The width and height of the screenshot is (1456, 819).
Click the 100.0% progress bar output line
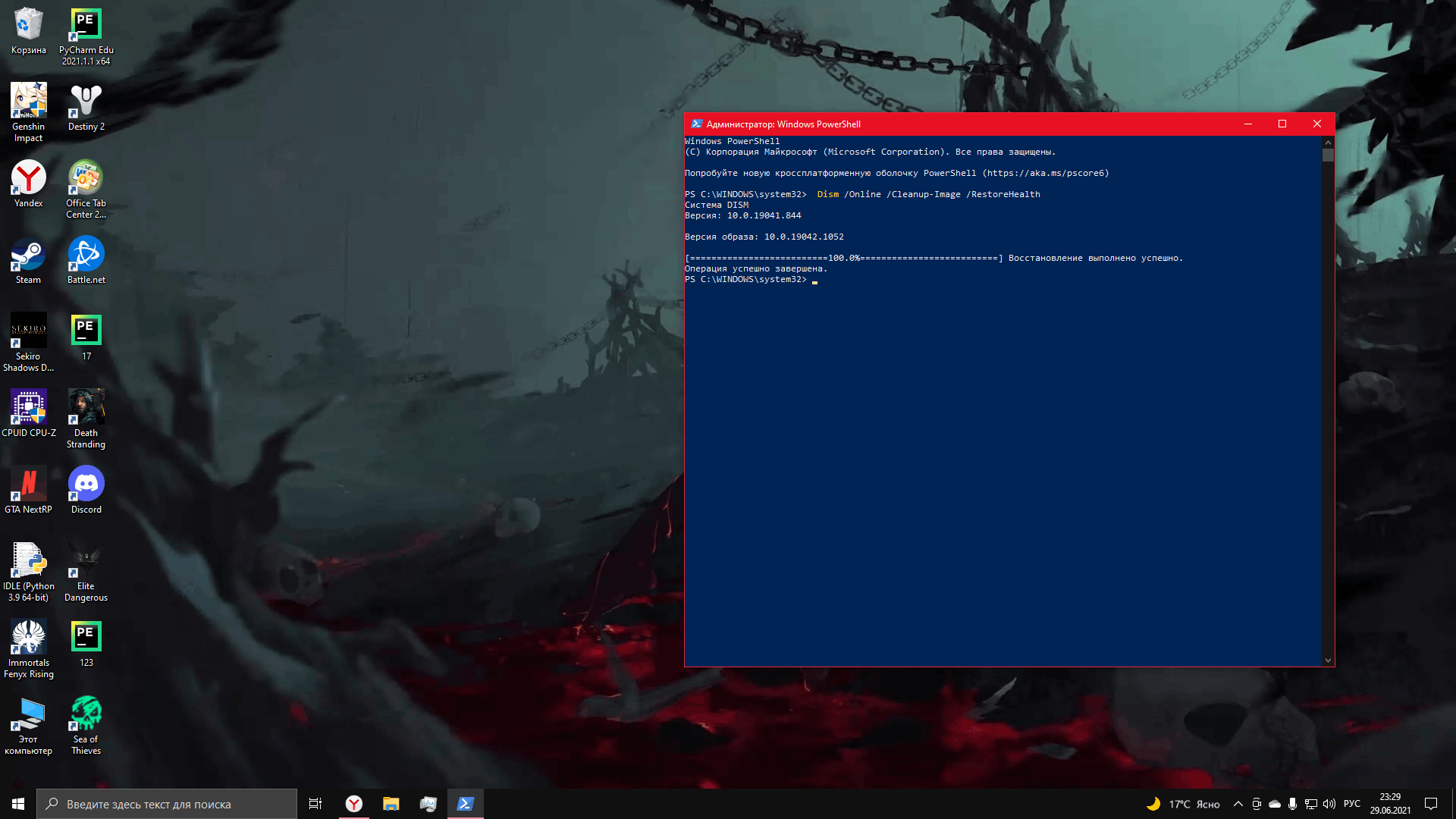[934, 258]
